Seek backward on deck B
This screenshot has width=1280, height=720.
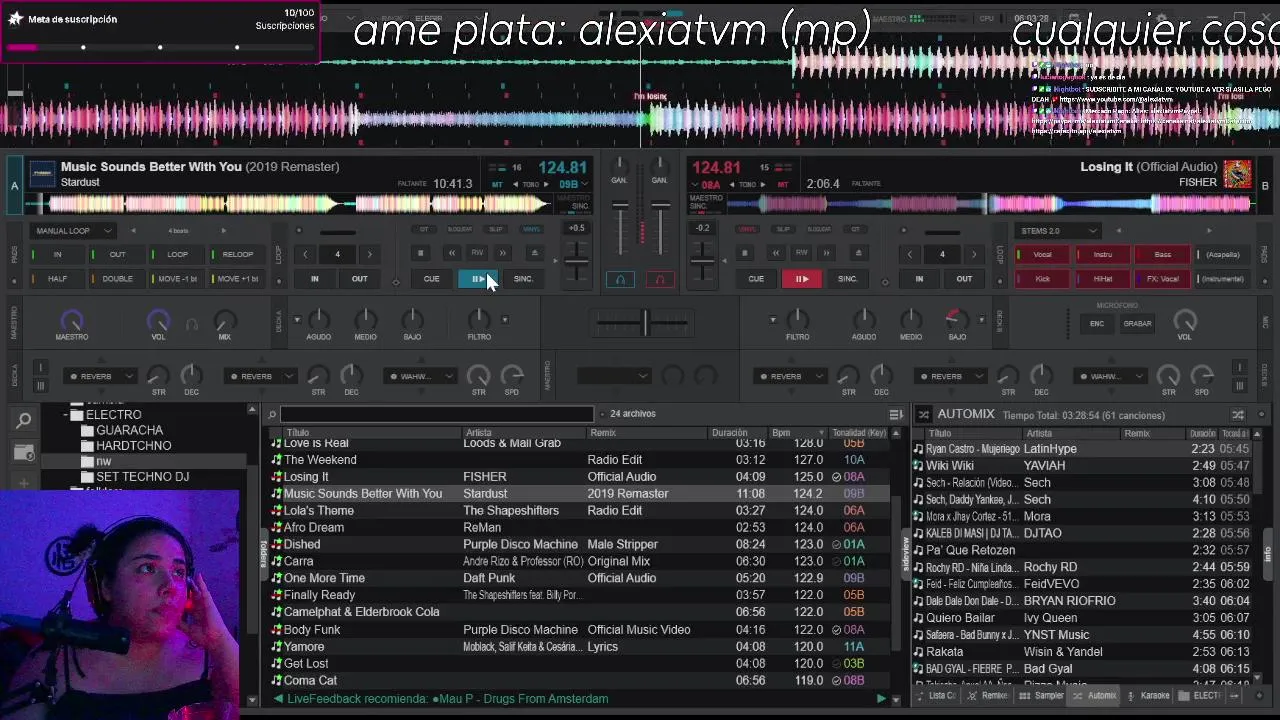tap(775, 254)
